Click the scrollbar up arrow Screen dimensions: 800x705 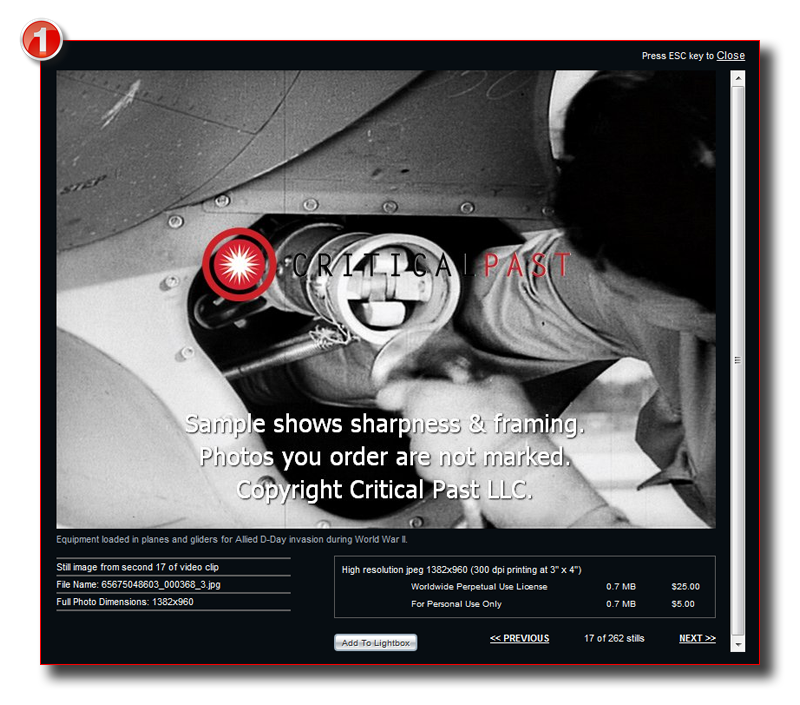click(x=738, y=79)
